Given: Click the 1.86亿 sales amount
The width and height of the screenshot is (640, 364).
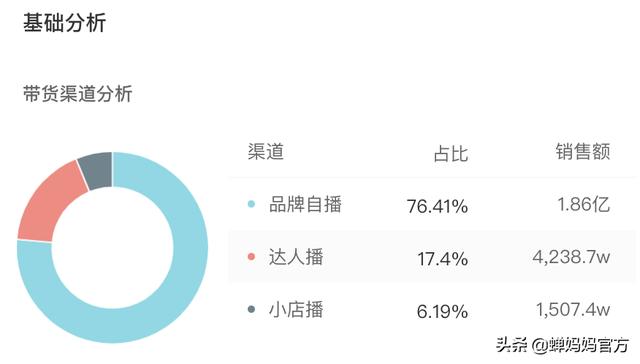Looking at the screenshot, I should point(584,204).
